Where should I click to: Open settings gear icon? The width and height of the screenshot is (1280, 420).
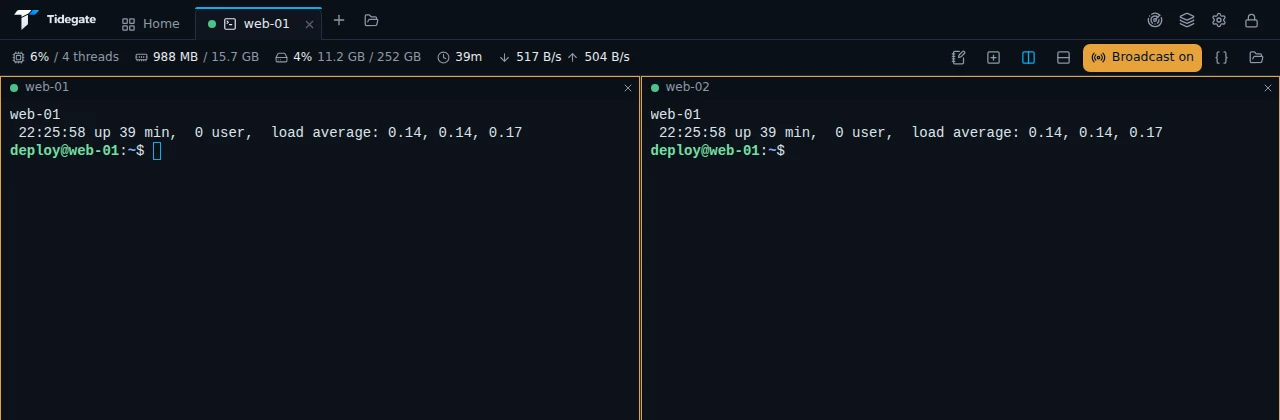1219,20
